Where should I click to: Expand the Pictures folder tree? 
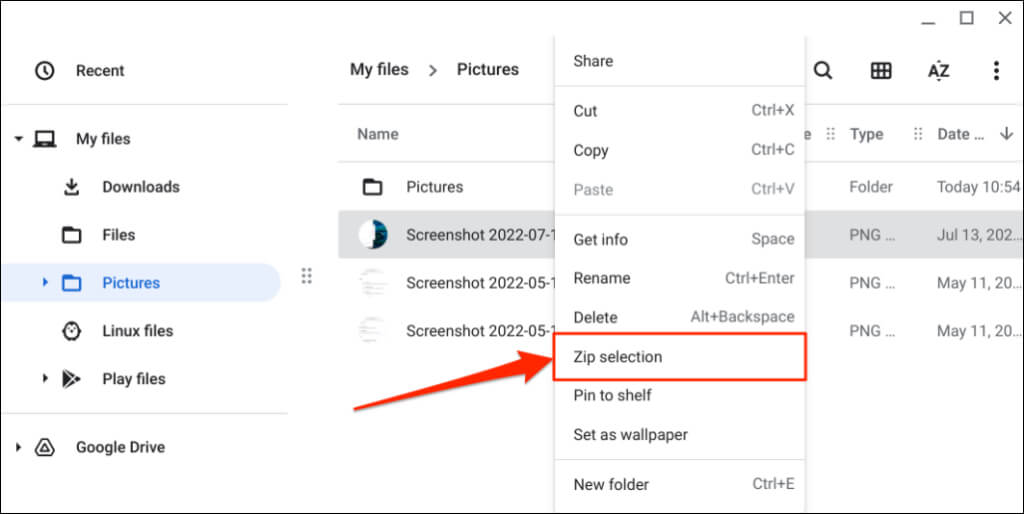tap(45, 283)
